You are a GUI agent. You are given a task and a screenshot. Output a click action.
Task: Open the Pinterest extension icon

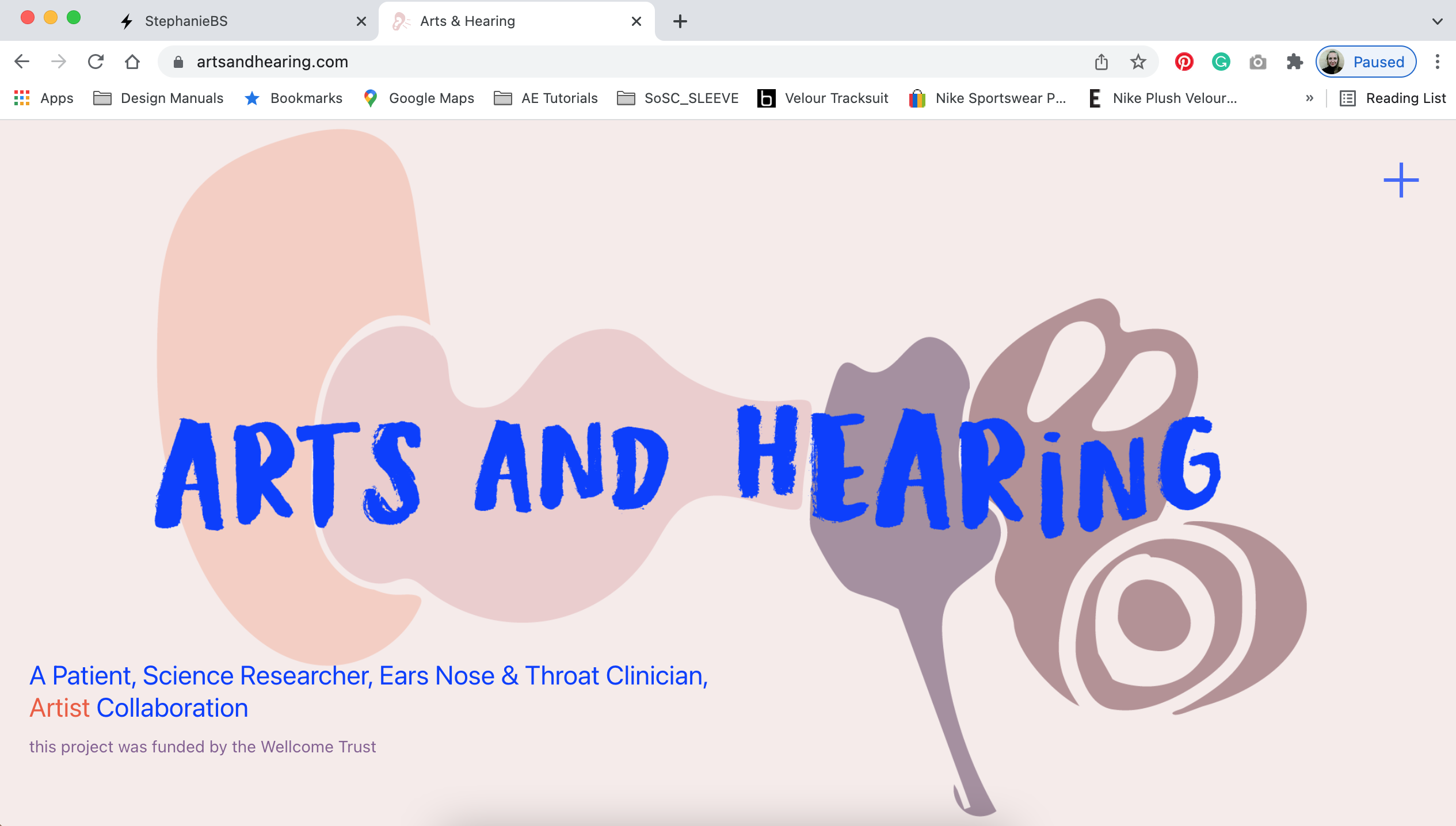point(1184,62)
